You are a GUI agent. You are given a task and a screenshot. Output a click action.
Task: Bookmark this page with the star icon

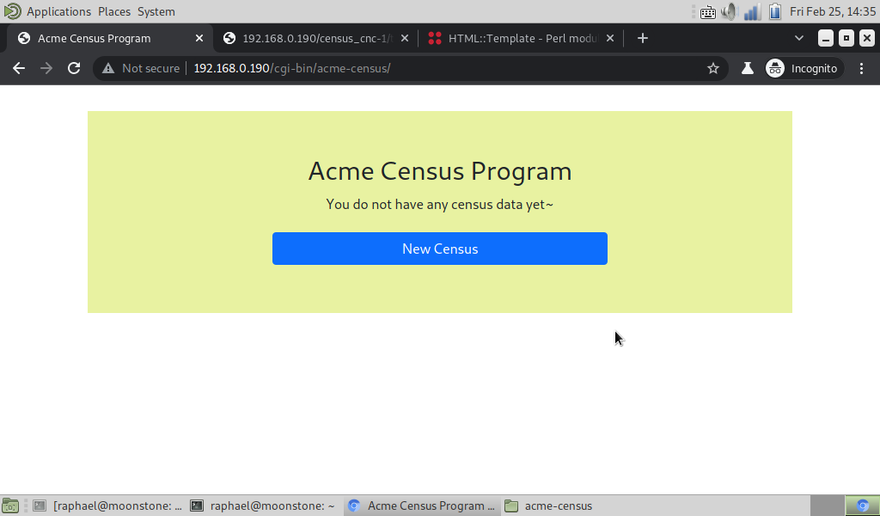tap(713, 68)
